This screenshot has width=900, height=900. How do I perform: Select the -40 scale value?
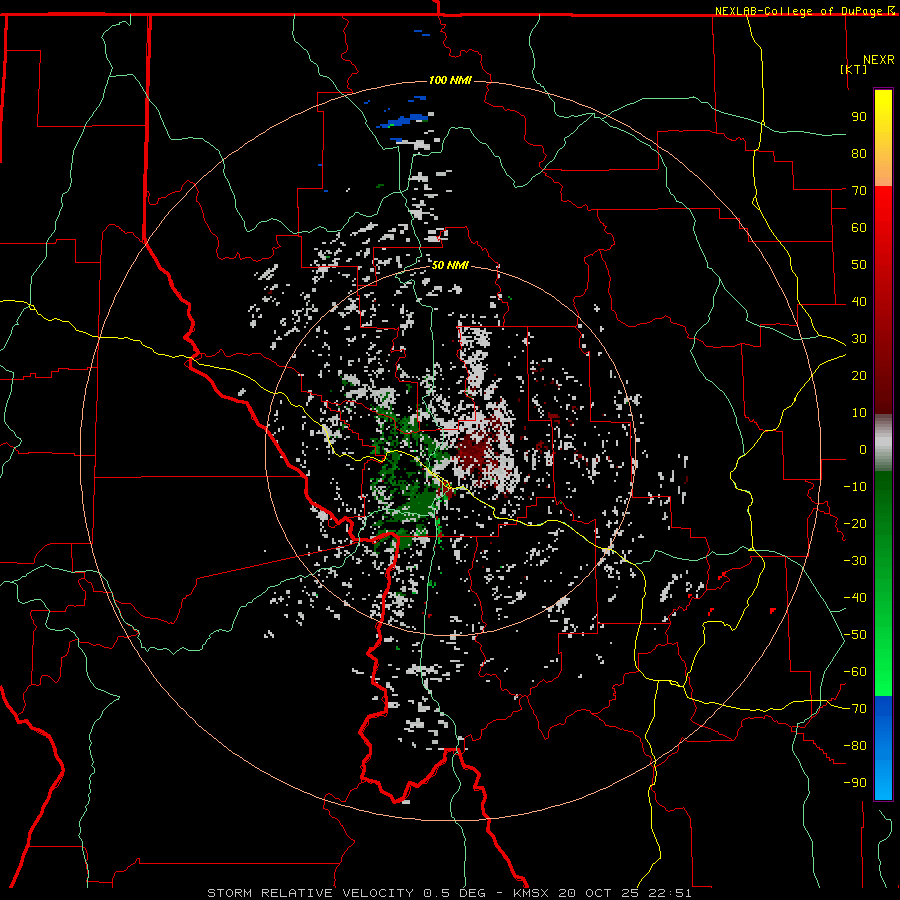click(x=855, y=598)
